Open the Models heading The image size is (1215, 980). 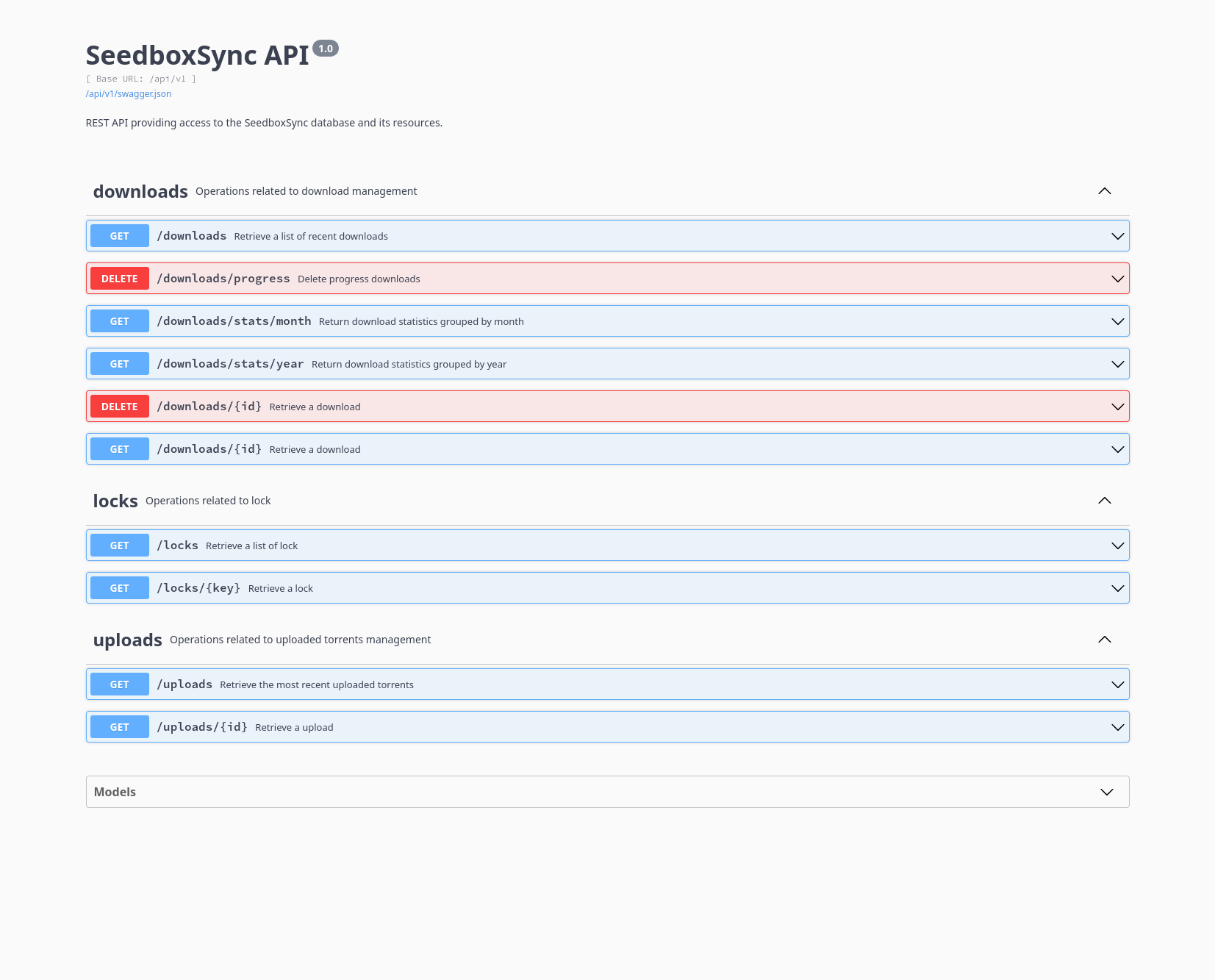point(115,792)
